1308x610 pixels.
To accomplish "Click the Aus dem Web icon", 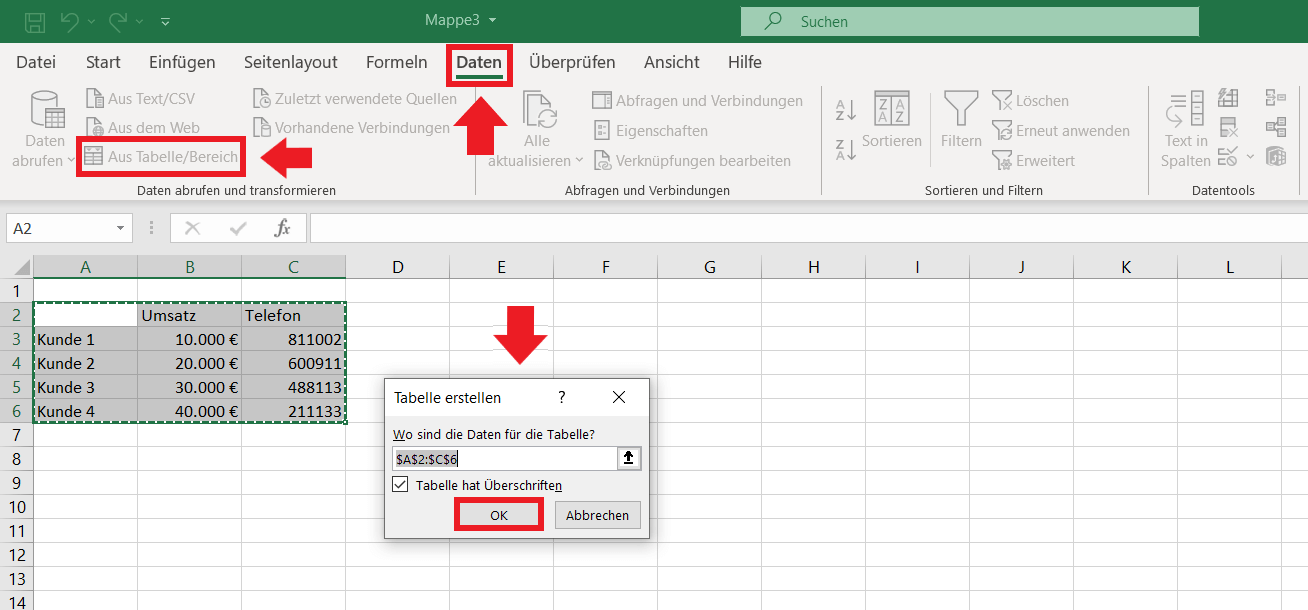I will coord(95,128).
